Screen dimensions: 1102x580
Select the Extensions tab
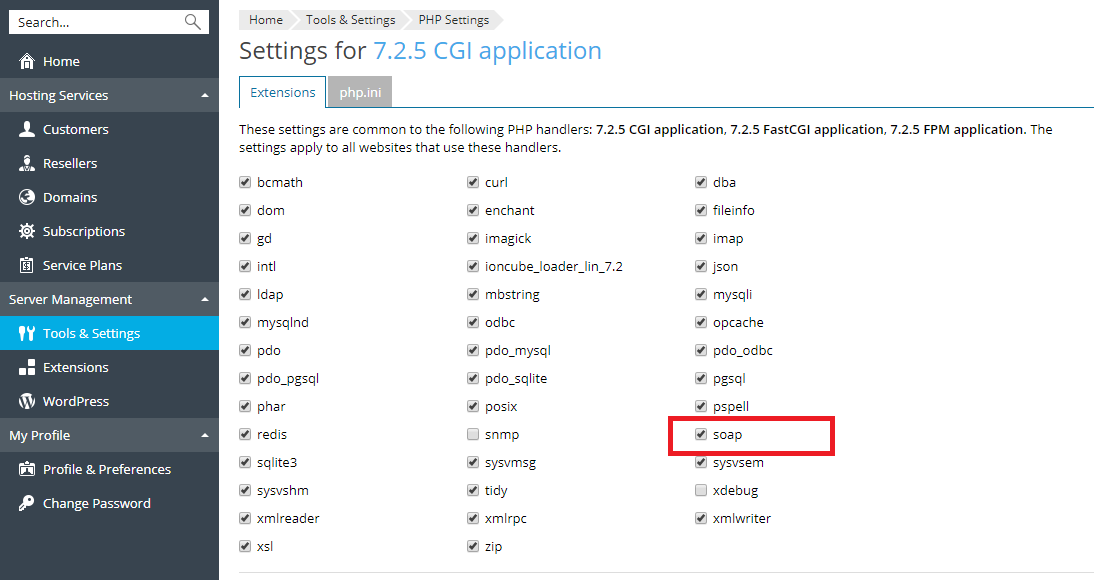282,92
